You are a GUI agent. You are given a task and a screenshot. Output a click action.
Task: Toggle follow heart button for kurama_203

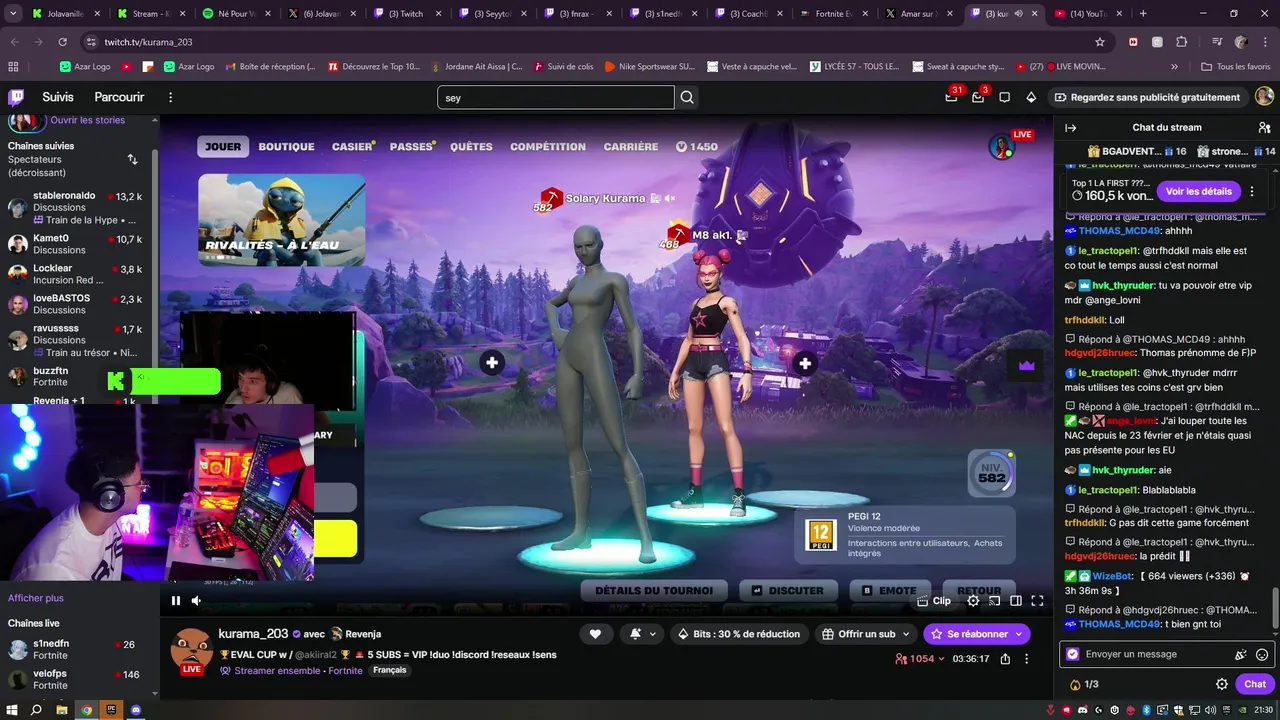click(595, 634)
